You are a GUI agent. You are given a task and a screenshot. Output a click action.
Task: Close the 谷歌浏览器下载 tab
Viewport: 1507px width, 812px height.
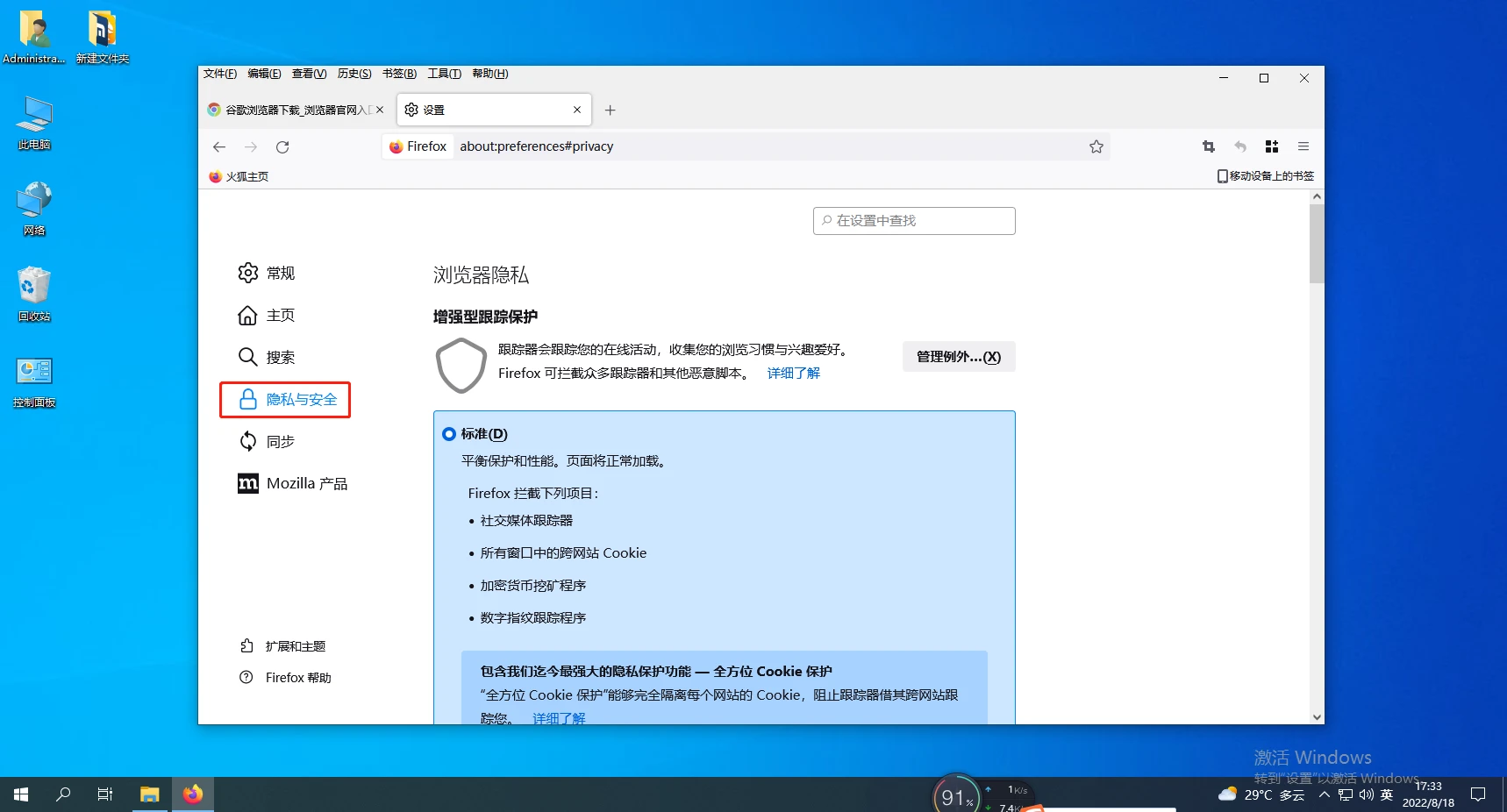(x=380, y=110)
